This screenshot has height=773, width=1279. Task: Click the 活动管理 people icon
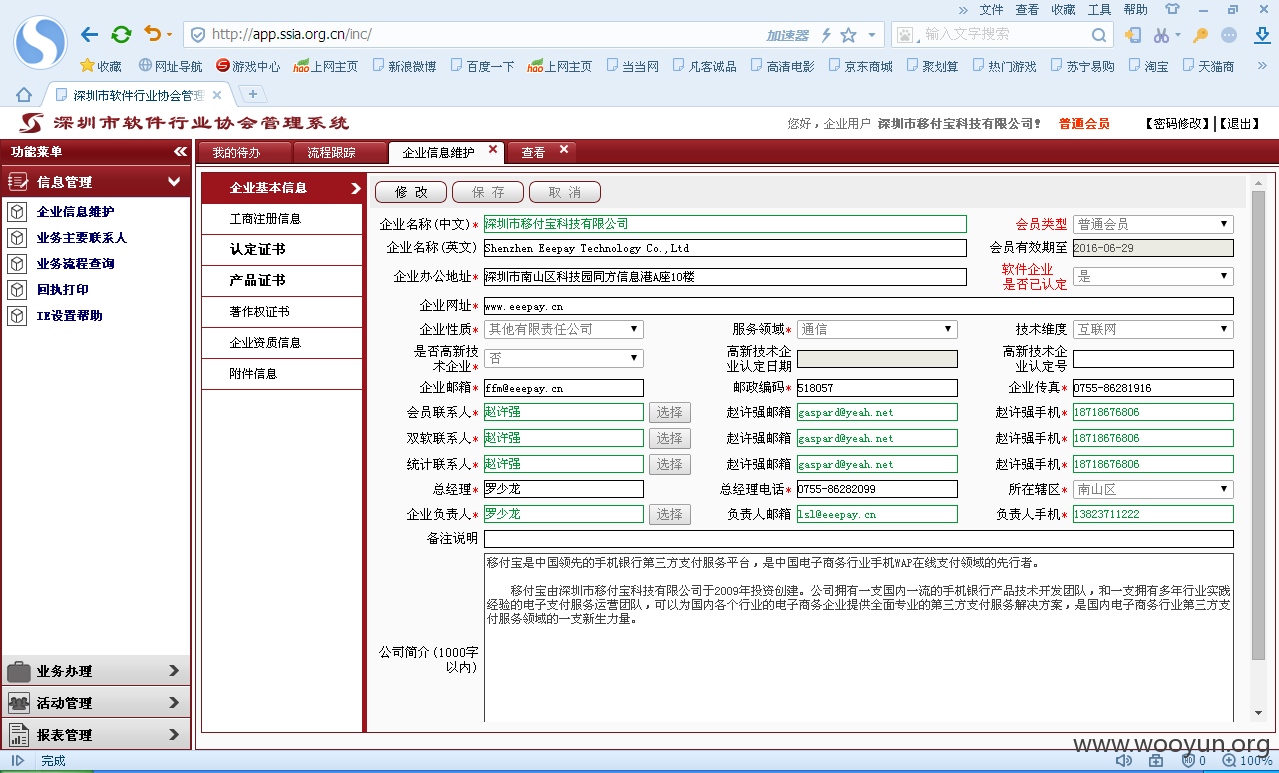click(x=18, y=703)
